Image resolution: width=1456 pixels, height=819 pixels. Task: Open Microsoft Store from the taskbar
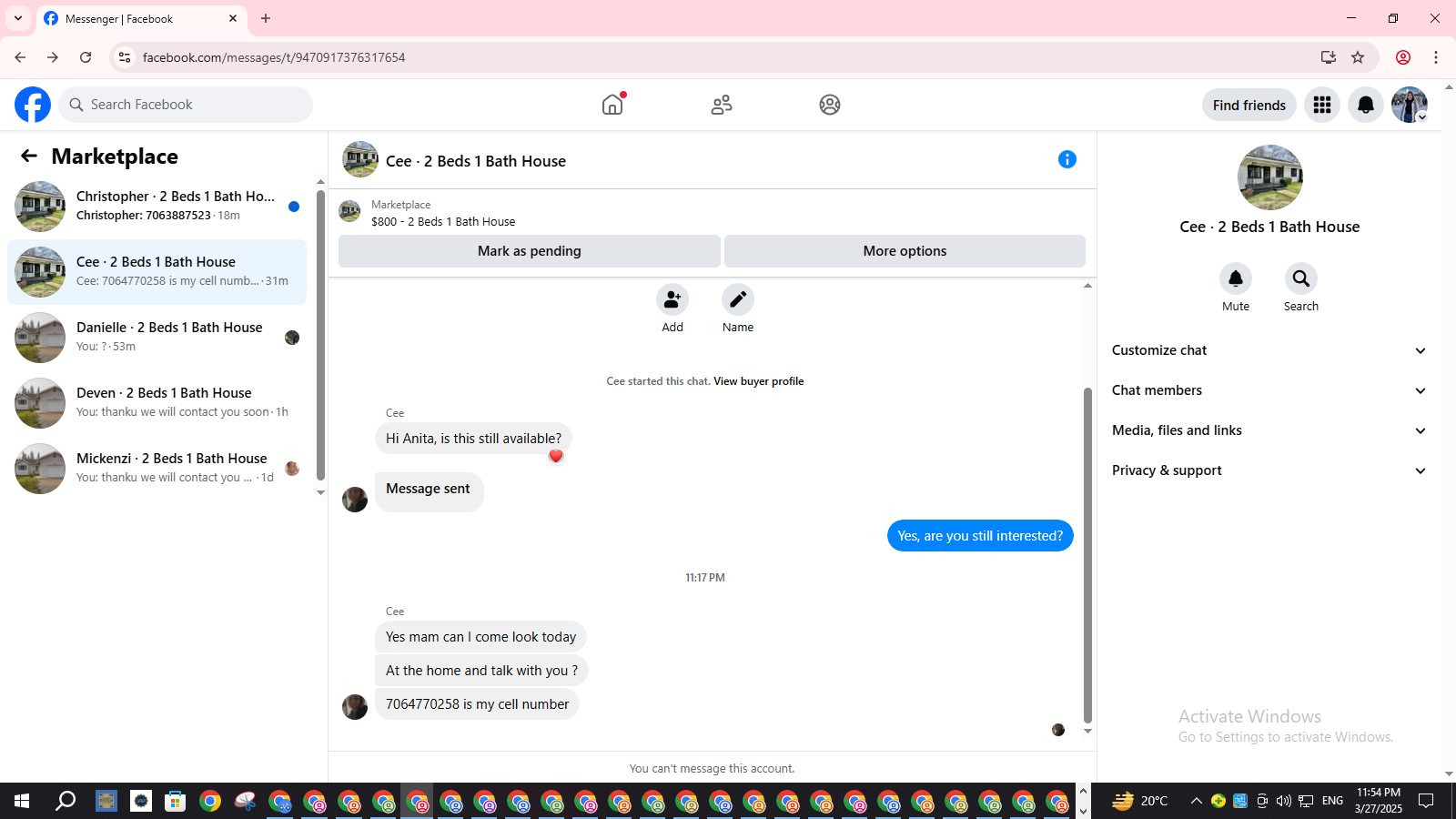[175, 801]
